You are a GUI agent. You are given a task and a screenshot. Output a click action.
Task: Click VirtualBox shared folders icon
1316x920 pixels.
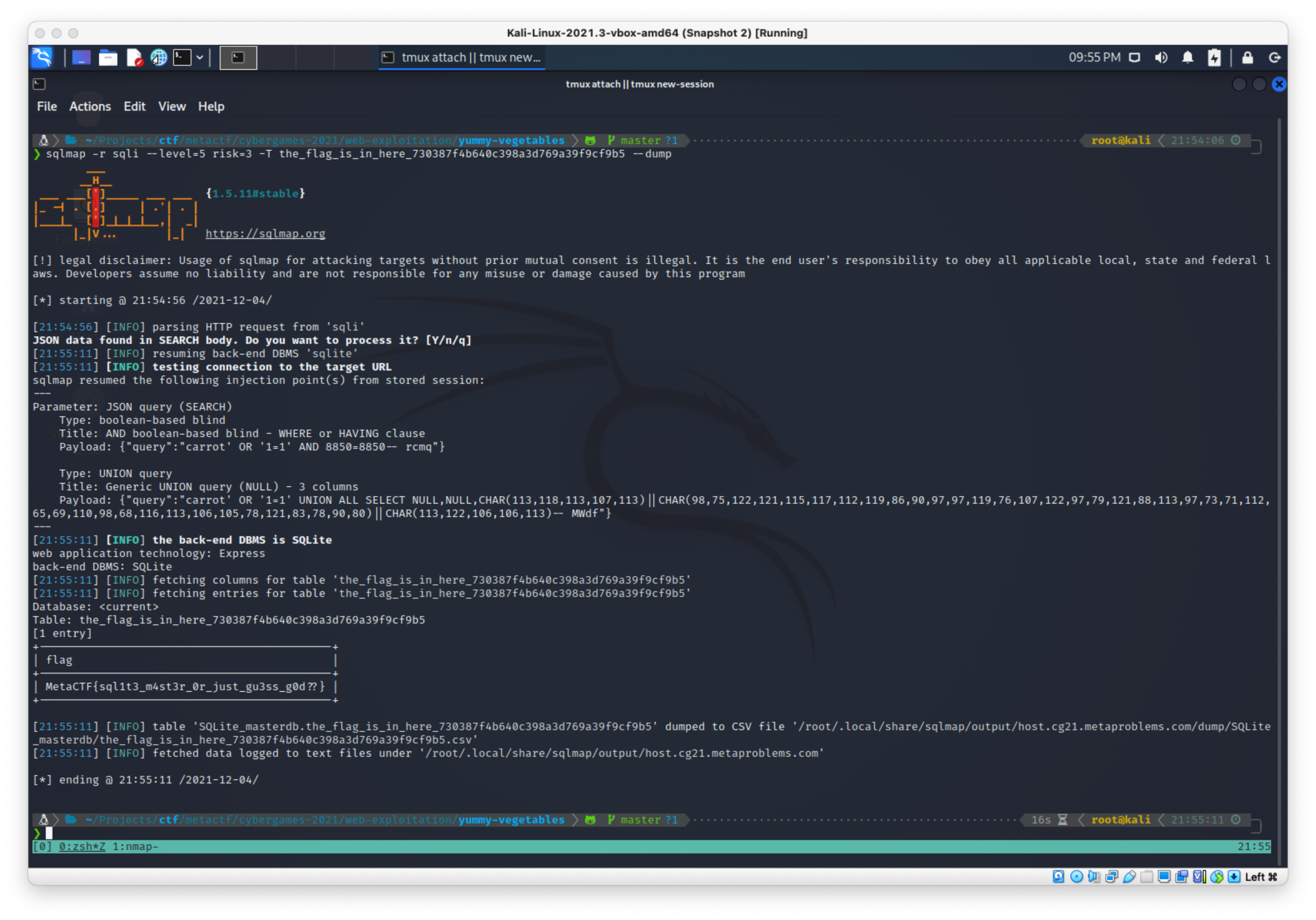(1146, 876)
